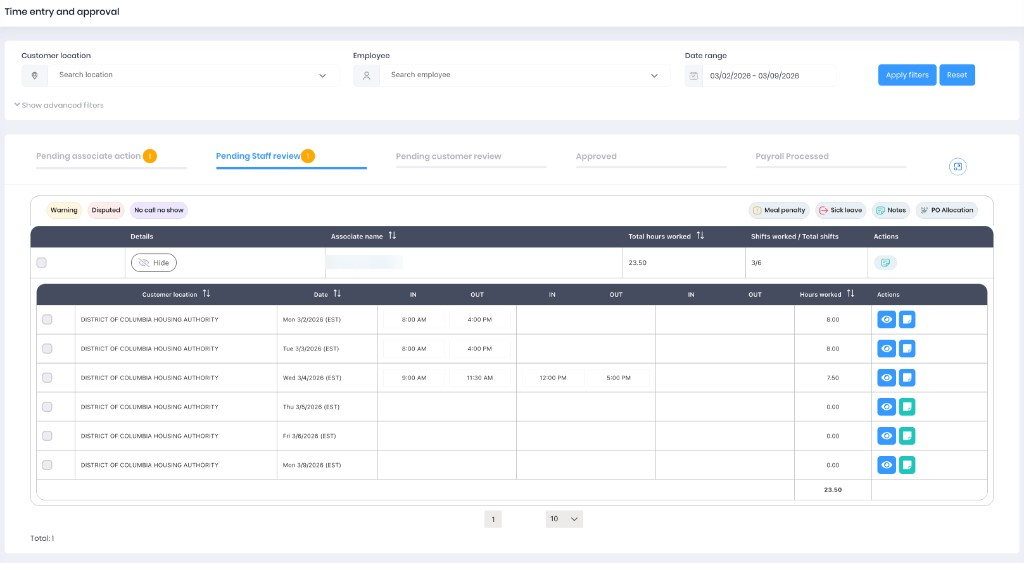Click the location pin icon
Screen dimensions: 1024x563
[x=35, y=76]
